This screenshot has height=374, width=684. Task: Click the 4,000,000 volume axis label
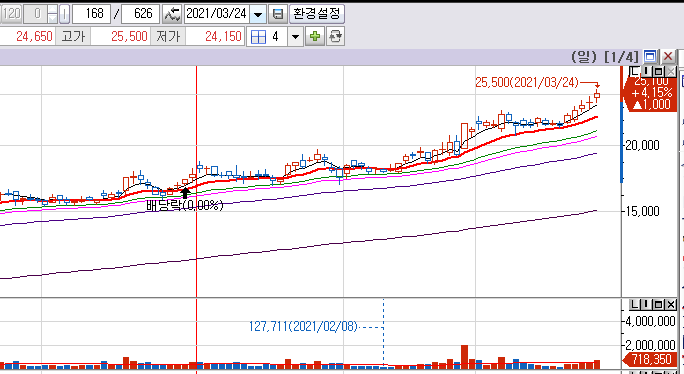[650, 322]
